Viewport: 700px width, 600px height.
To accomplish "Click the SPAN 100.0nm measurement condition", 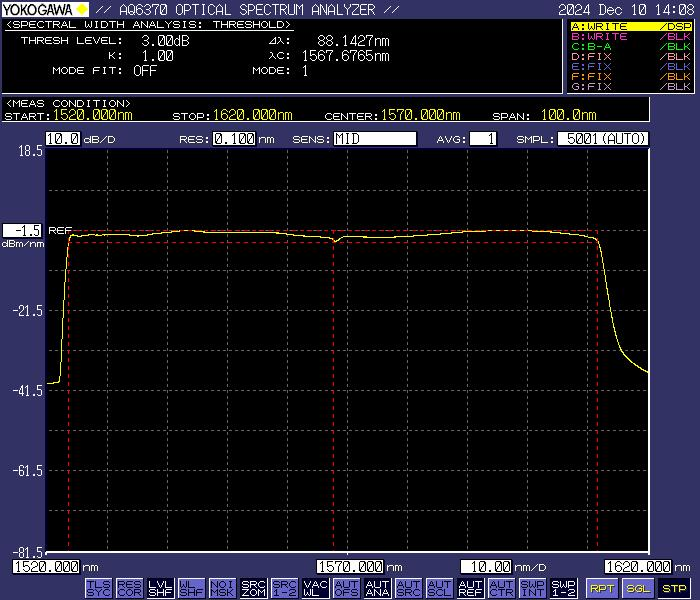I will (544, 116).
